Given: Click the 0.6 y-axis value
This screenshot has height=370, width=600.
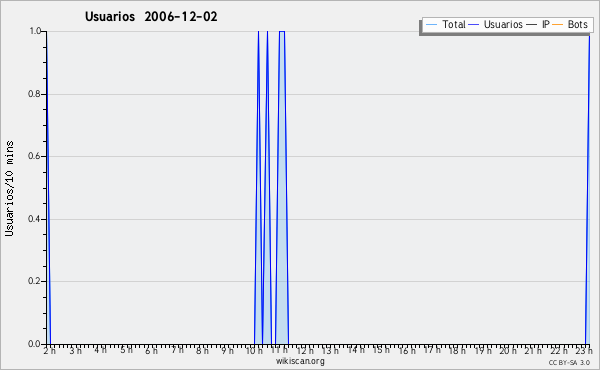Looking at the screenshot, I should [x=34, y=156].
